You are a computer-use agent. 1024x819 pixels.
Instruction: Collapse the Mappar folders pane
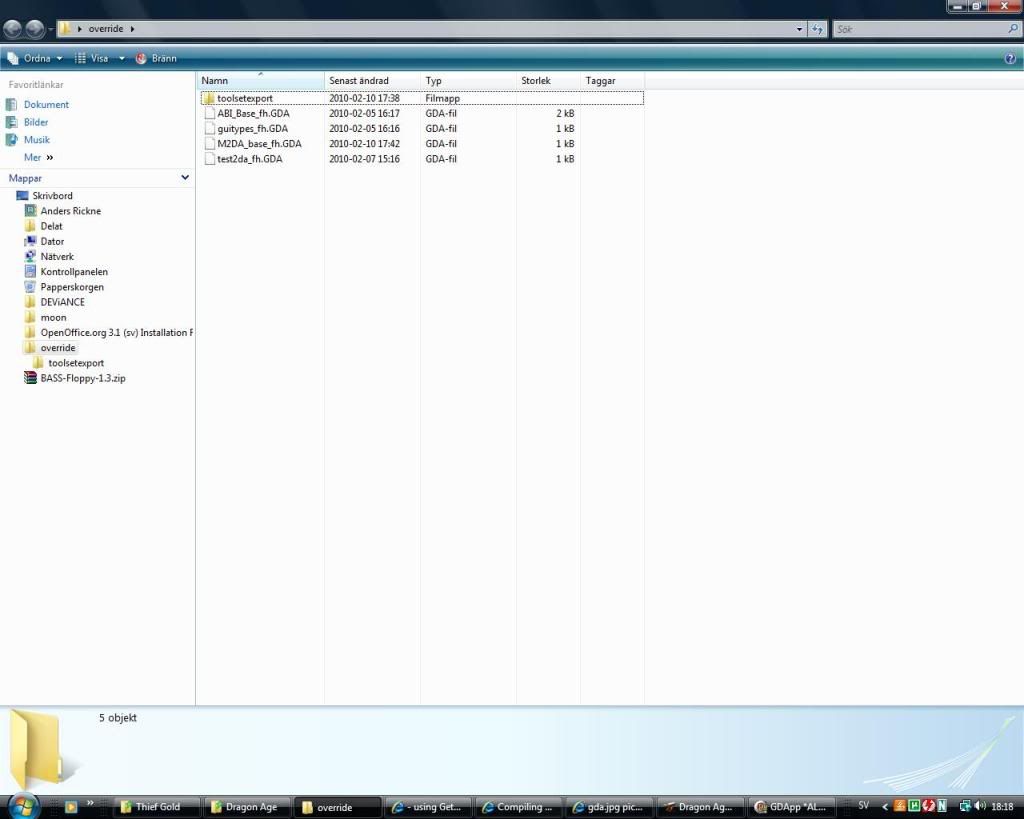[185, 178]
